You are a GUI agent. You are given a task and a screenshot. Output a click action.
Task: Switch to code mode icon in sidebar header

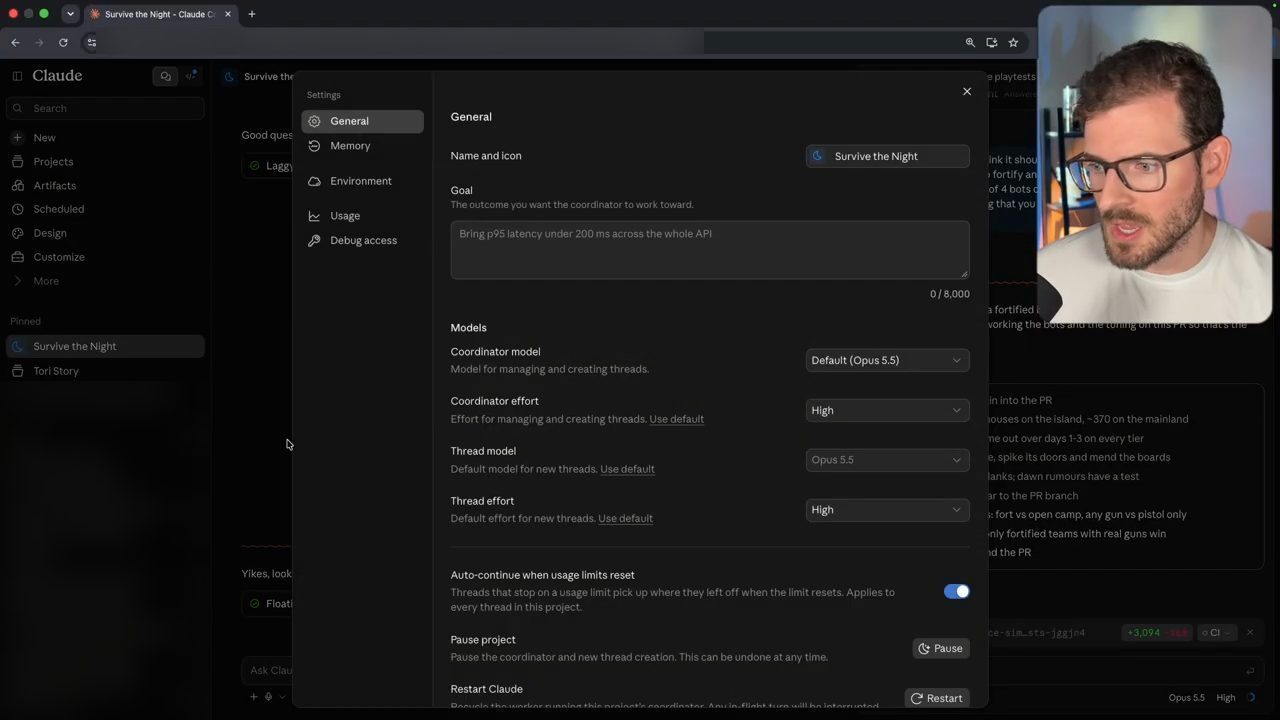(190, 76)
